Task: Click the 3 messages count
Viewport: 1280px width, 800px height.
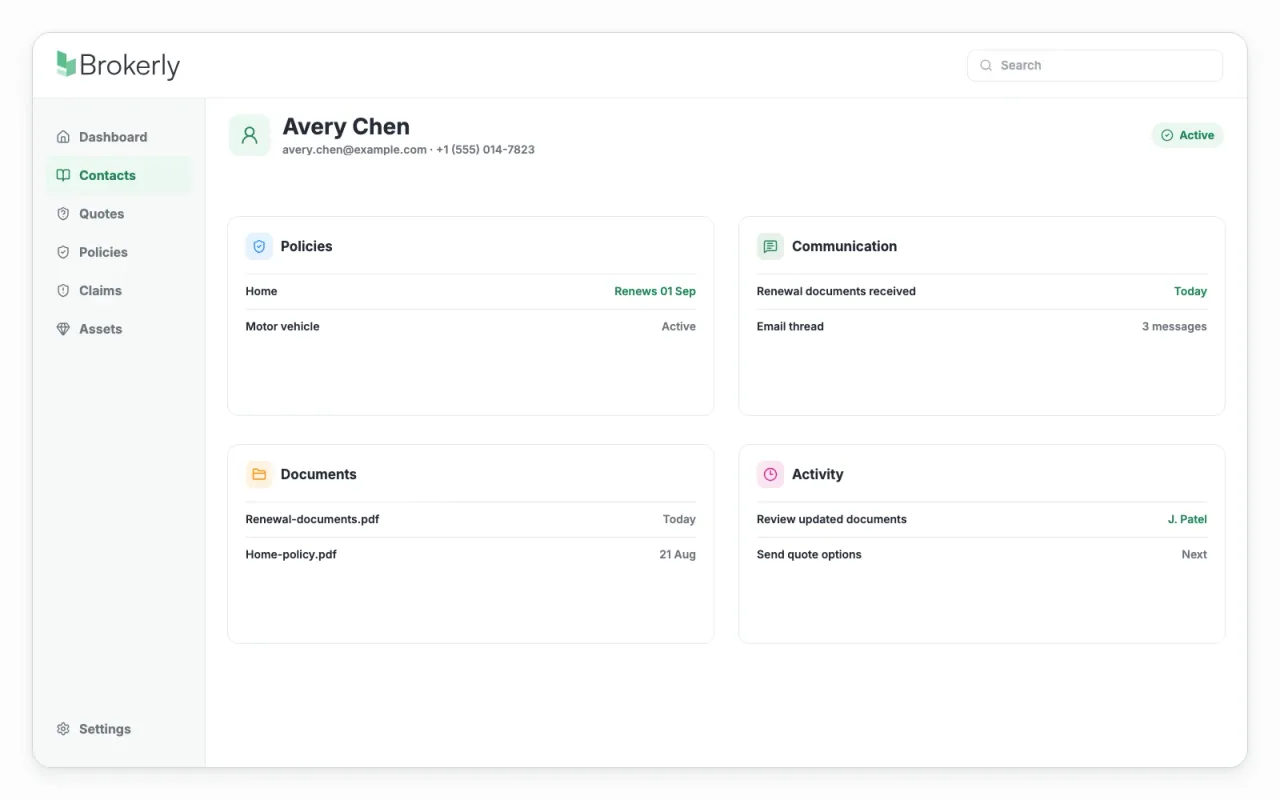Action: (x=1174, y=326)
